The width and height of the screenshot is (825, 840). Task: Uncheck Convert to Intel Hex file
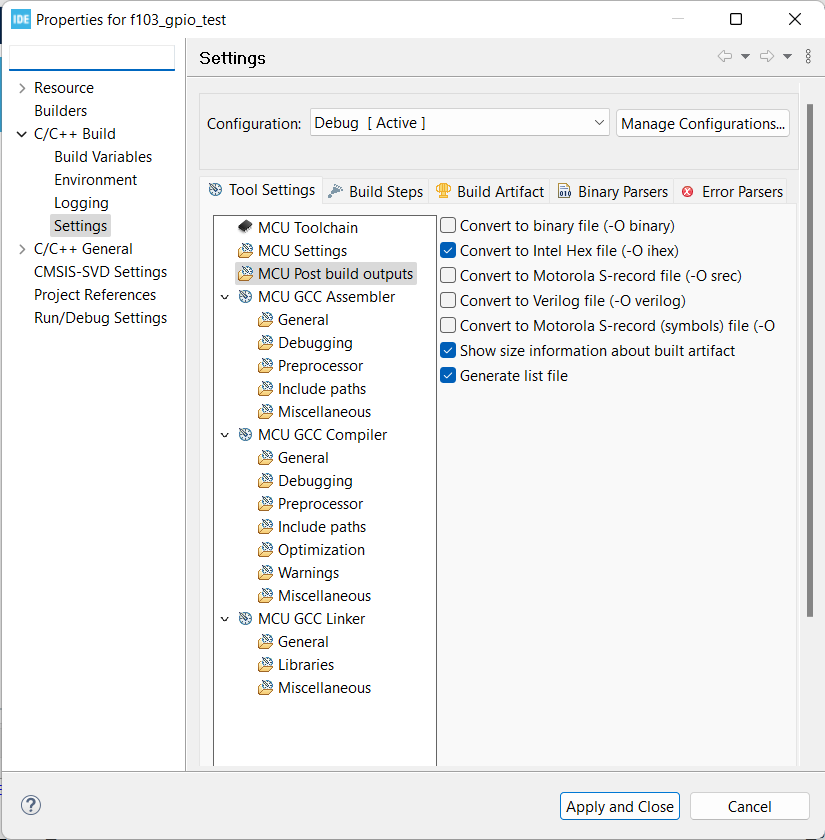(448, 250)
